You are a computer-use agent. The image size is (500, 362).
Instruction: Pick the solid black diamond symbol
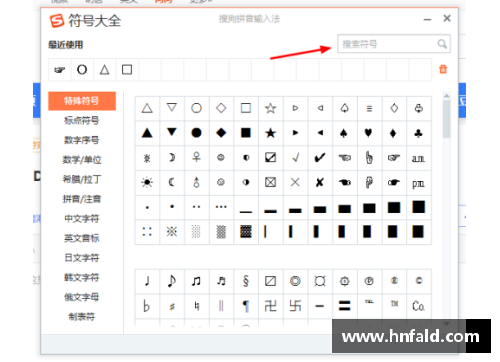pyautogui.click(x=221, y=133)
